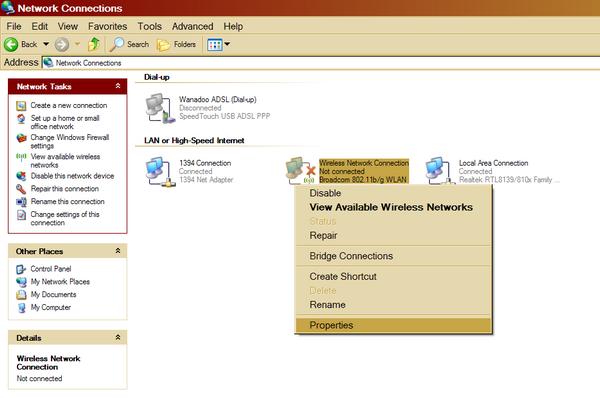This screenshot has width=600, height=398.
Task: Click the My Documents folder icon
Action: coord(21,295)
